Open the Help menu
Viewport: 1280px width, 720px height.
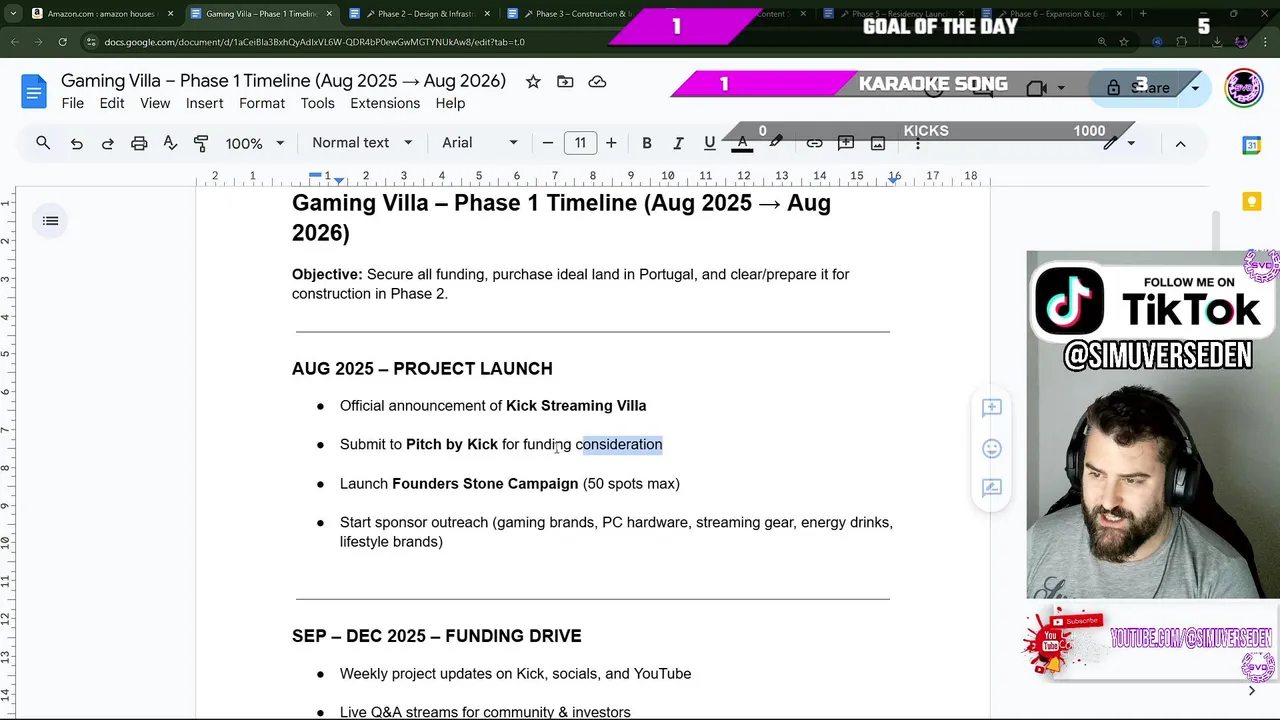coord(450,104)
